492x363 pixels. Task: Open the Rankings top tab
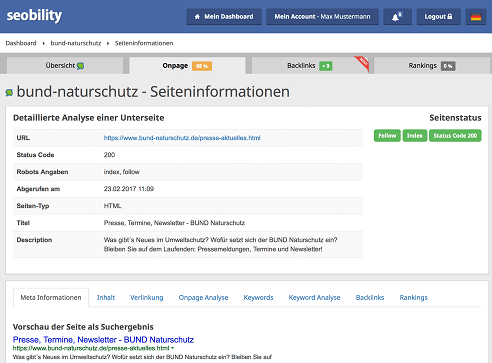click(x=432, y=66)
